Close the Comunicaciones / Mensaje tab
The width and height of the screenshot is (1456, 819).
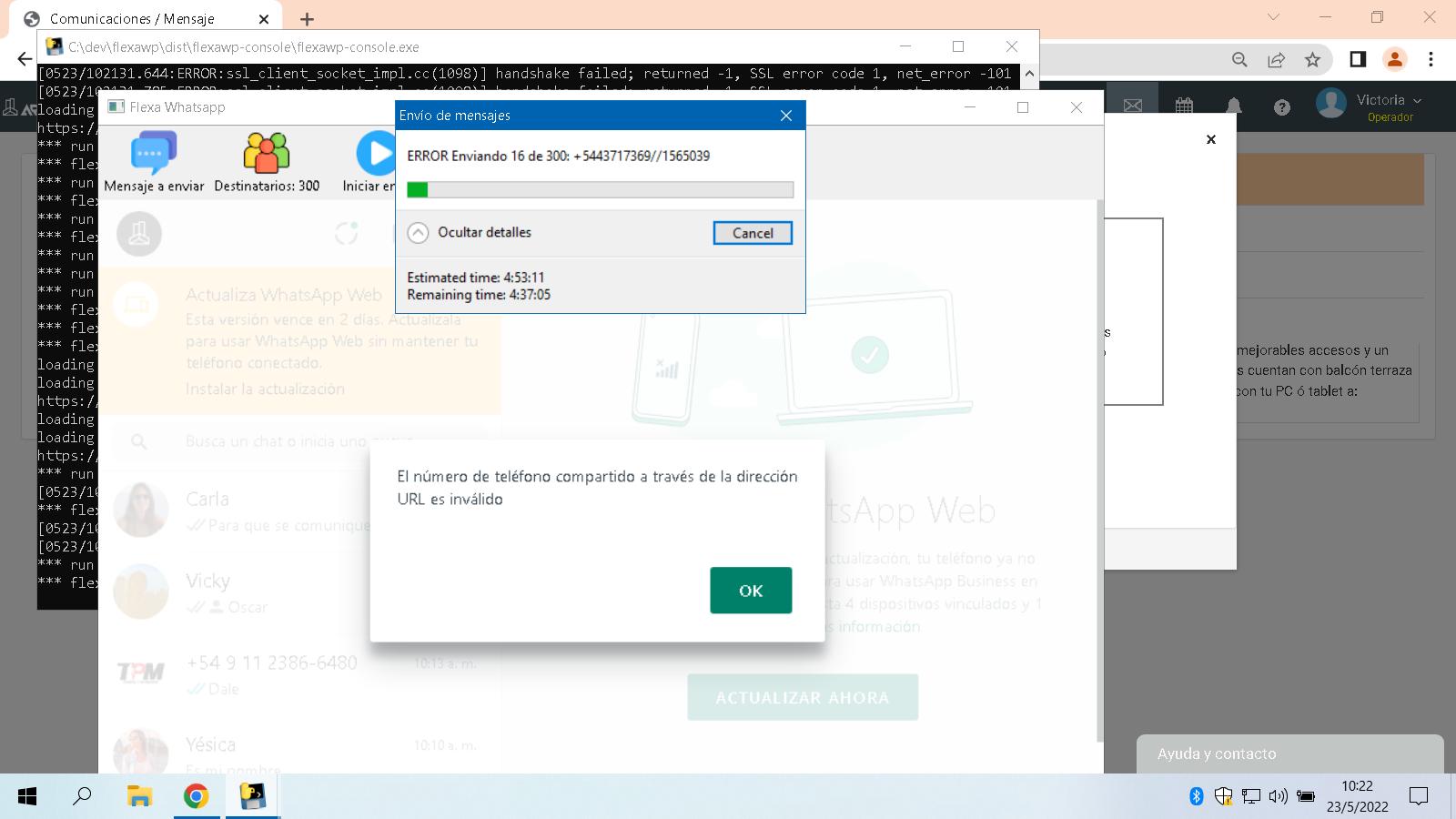click(264, 19)
